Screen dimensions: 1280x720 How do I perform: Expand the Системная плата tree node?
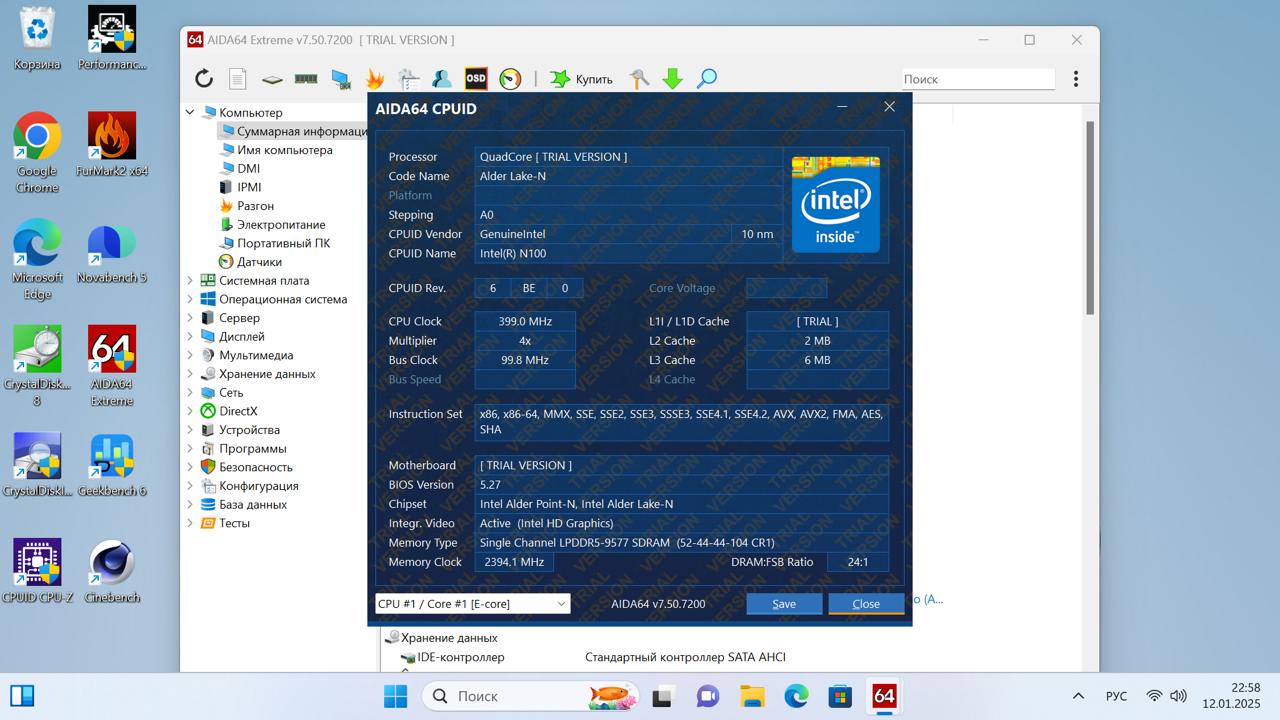click(x=190, y=281)
